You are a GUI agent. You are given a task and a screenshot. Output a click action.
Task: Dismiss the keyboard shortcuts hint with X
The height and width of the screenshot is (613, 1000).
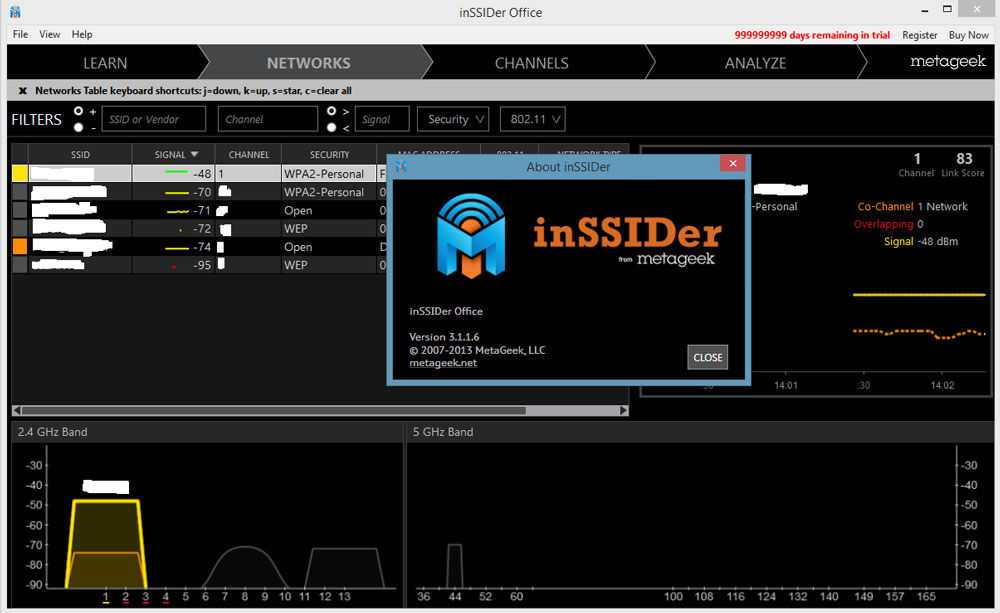pyautogui.click(x=22, y=90)
